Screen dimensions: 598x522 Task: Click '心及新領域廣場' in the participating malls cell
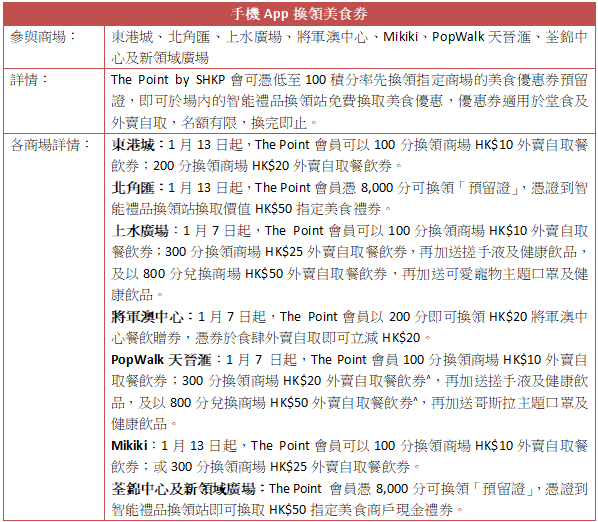[x=160, y=58]
